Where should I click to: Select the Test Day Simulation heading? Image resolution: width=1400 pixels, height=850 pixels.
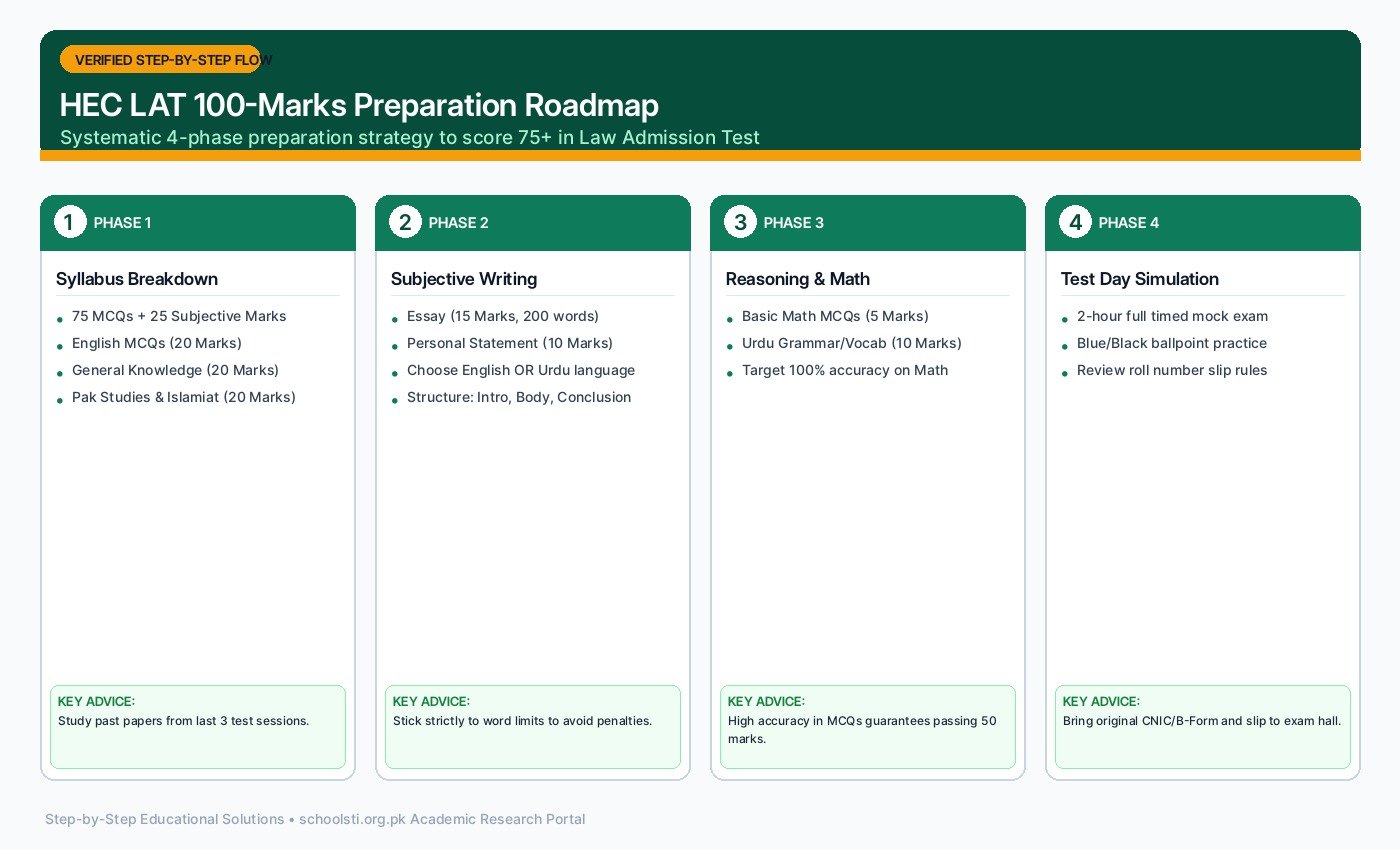pos(1140,279)
